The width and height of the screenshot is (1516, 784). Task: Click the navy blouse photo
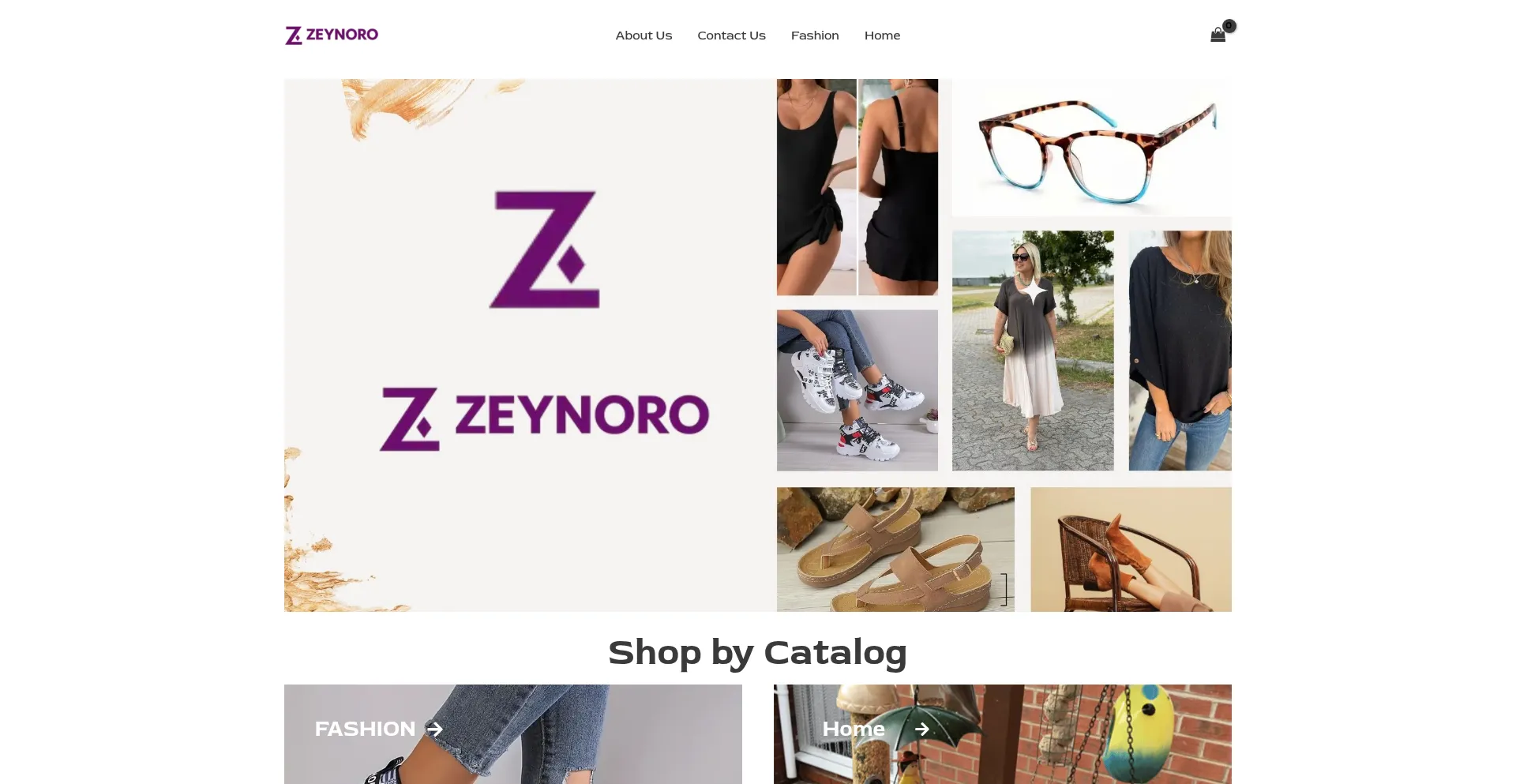pyautogui.click(x=1180, y=351)
